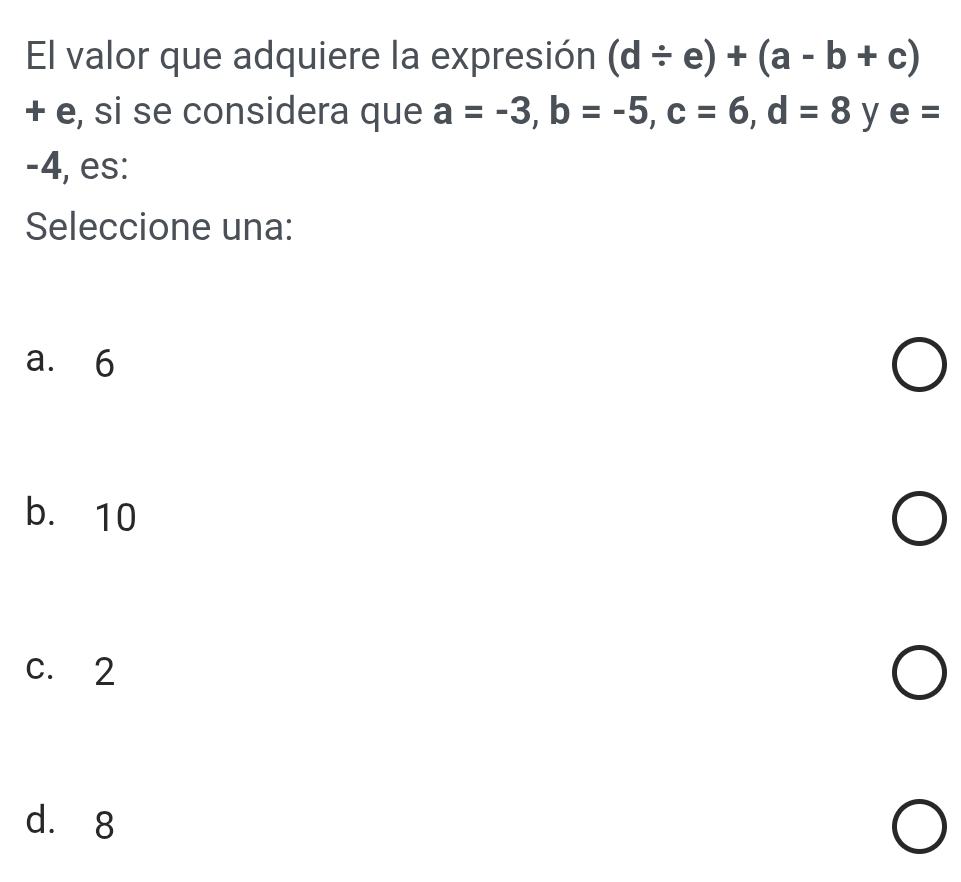Click the answer value 6 in option a
The height and width of the screenshot is (882, 961).
point(104,367)
